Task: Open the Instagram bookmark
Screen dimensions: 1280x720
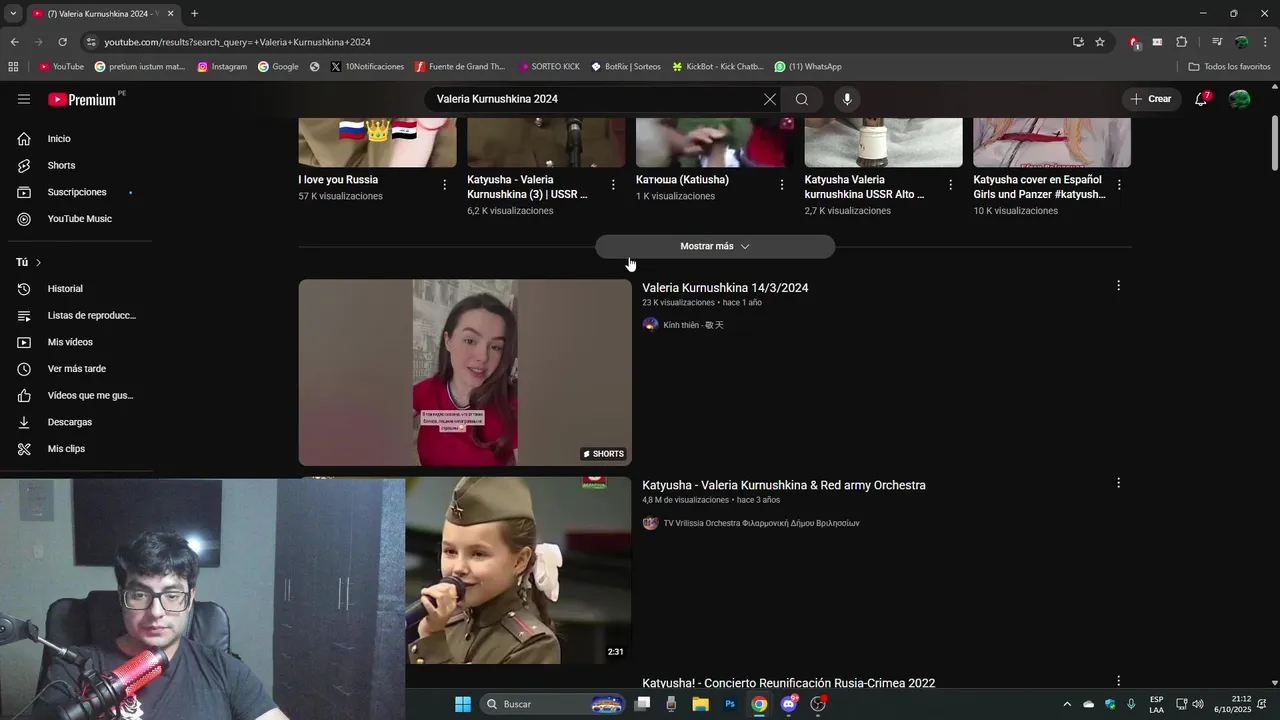Action: [x=222, y=67]
